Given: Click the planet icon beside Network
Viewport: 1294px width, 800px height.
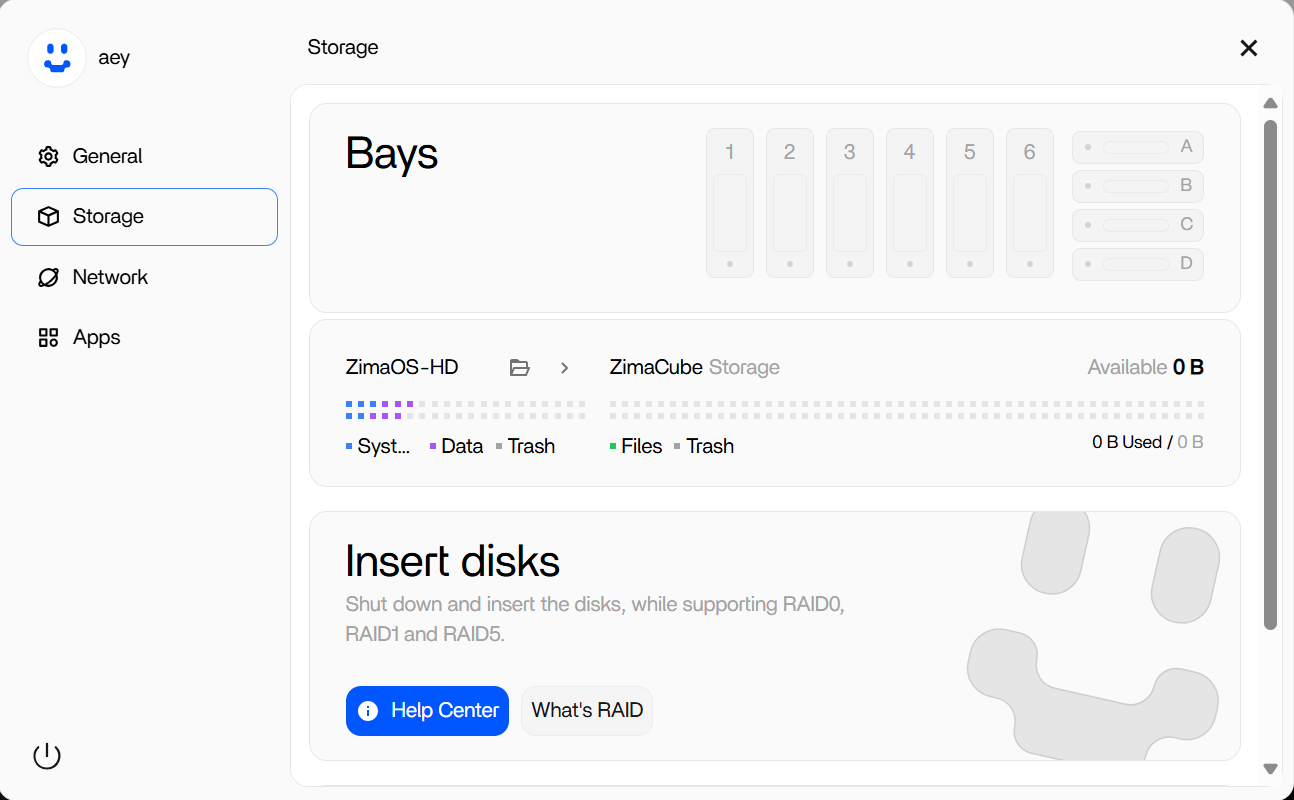Looking at the screenshot, I should point(48,277).
